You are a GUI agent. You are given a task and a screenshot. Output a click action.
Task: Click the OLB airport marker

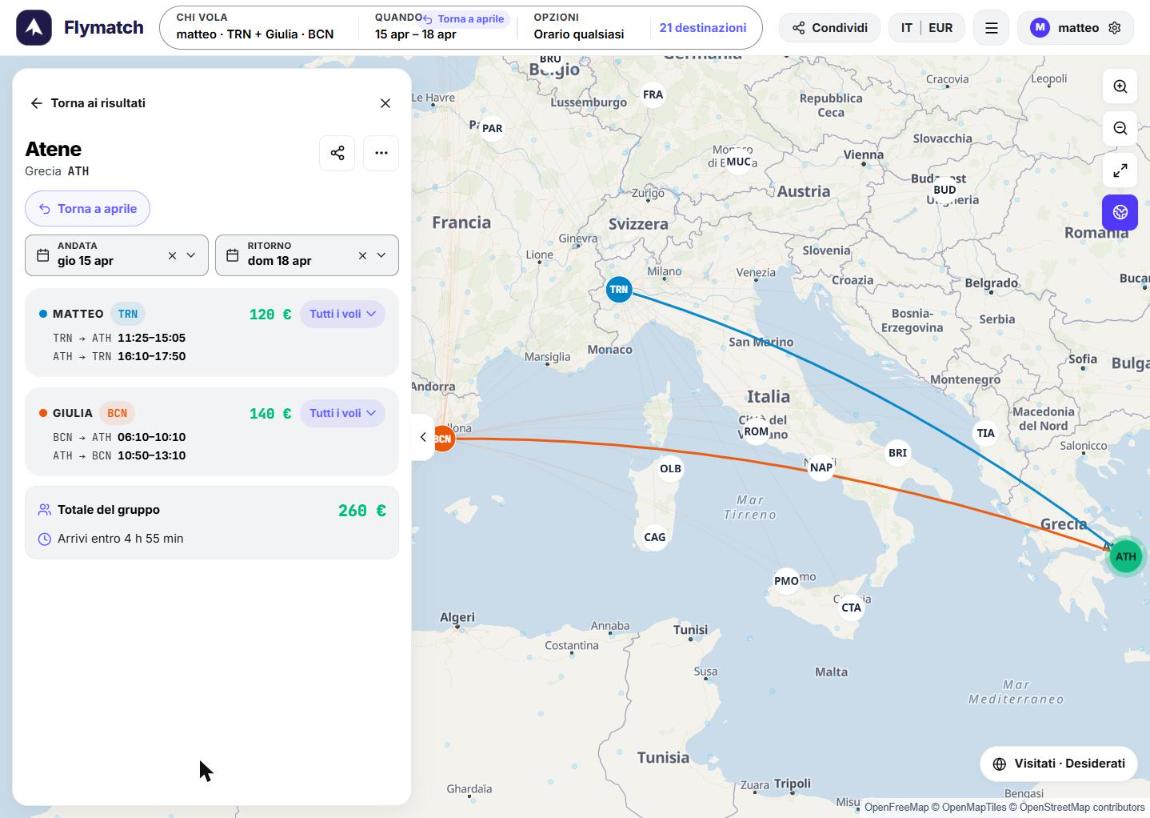click(x=670, y=468)
